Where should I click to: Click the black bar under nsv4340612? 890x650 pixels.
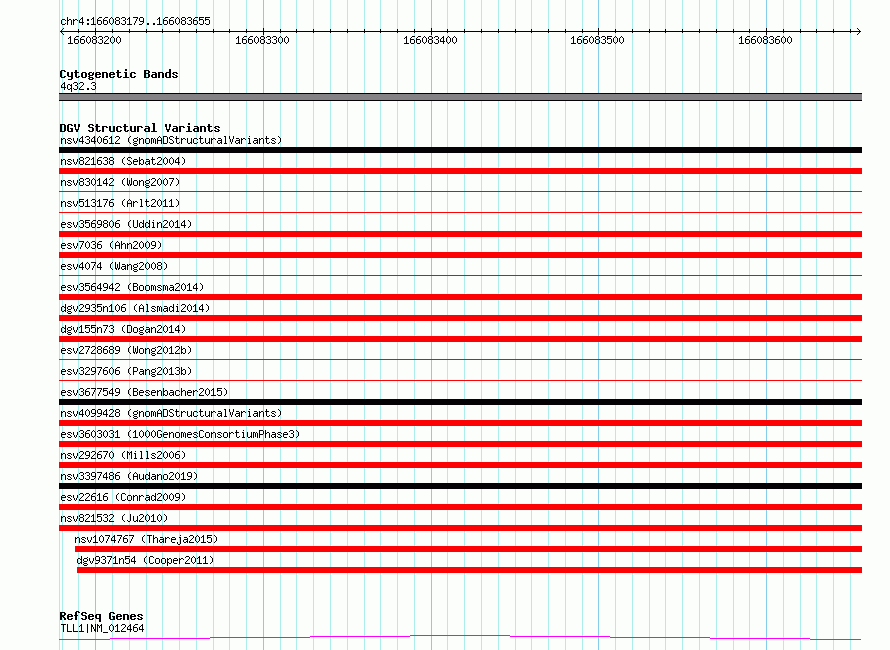[x=460, y=150]
